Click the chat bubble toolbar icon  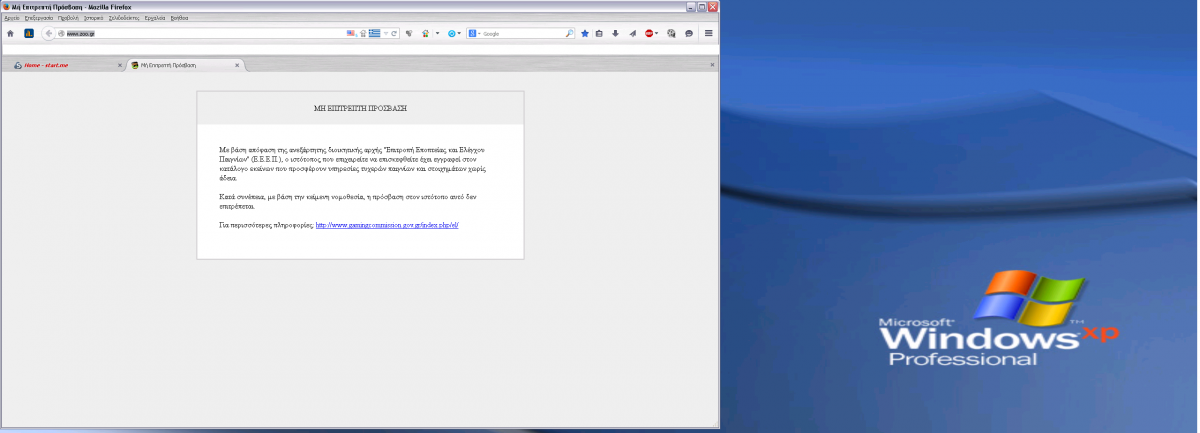(x=689, y=33)
